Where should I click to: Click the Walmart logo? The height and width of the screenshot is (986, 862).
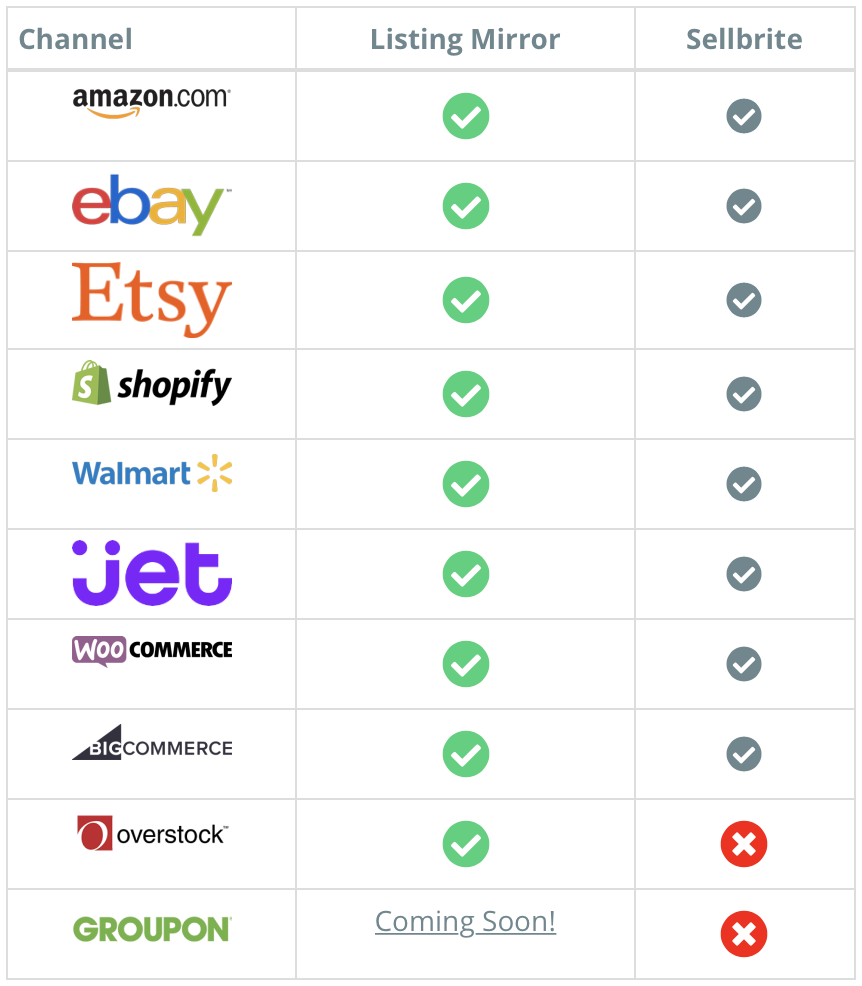pos(152,473)
